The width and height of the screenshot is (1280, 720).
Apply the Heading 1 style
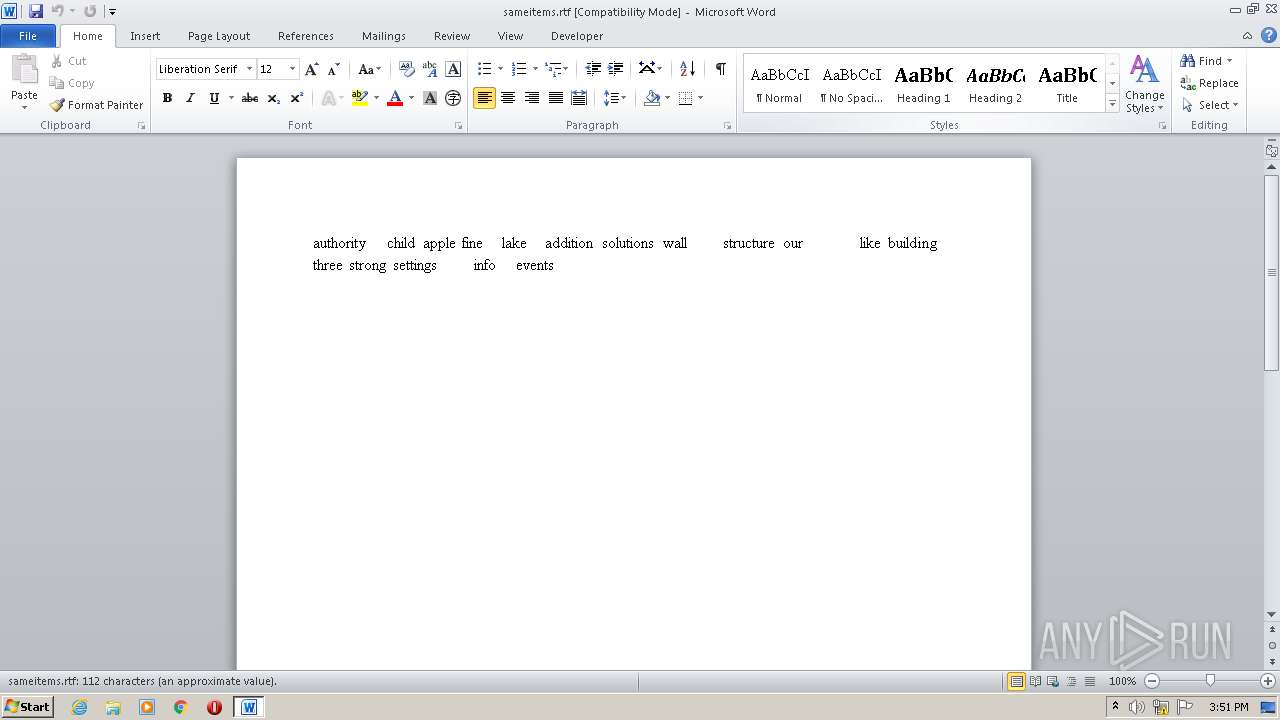pyautogui.click(x=923, y=84)
